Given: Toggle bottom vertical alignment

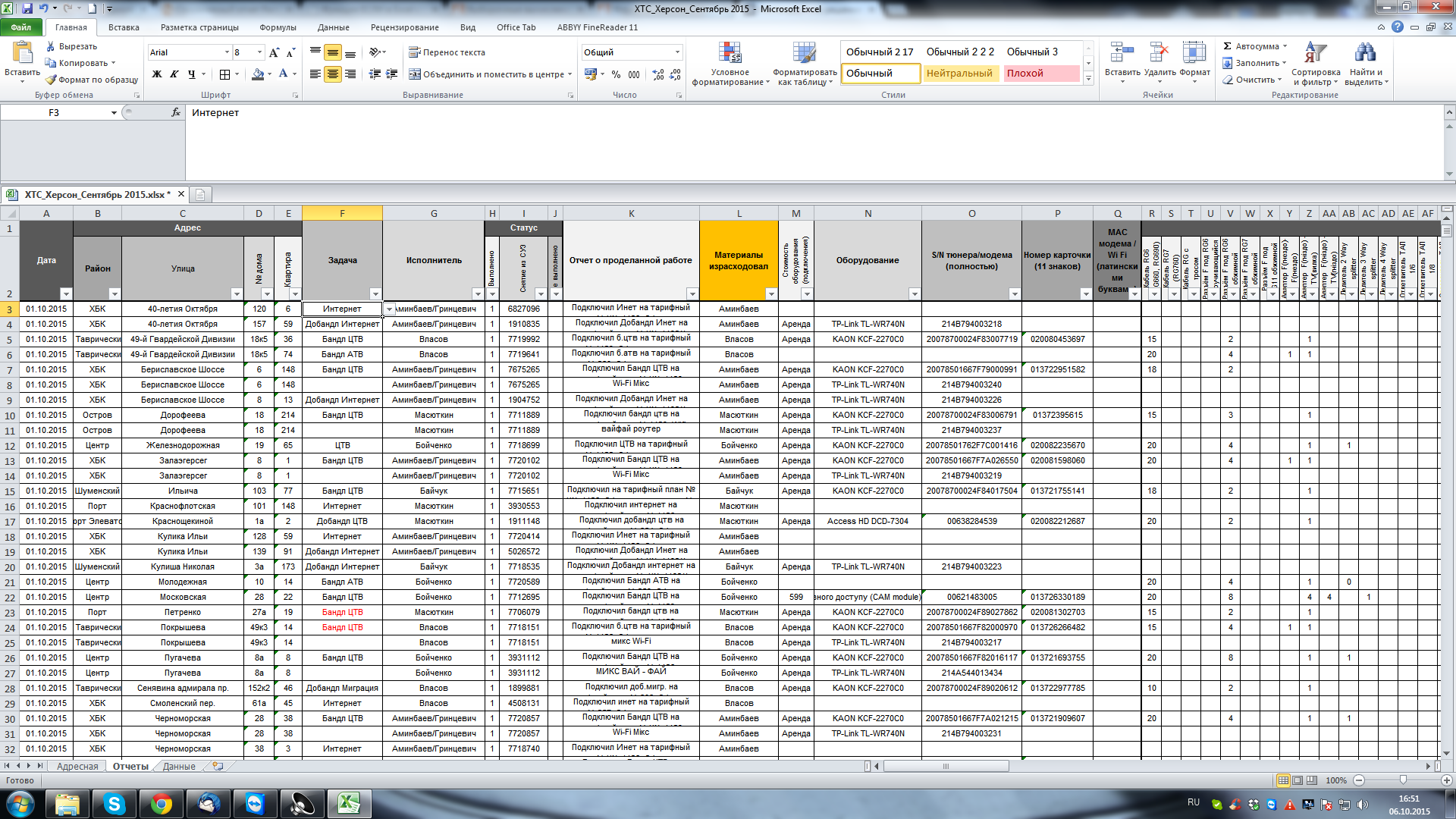Looking at the screenshot, I should [350, 52].
